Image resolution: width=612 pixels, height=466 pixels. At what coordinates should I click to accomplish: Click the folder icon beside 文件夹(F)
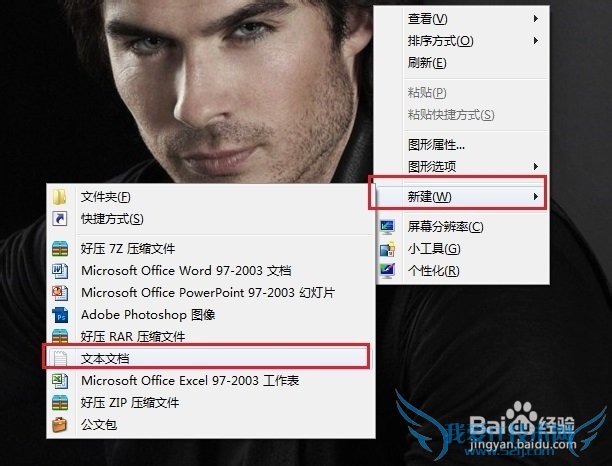click(x=59, y=197)
